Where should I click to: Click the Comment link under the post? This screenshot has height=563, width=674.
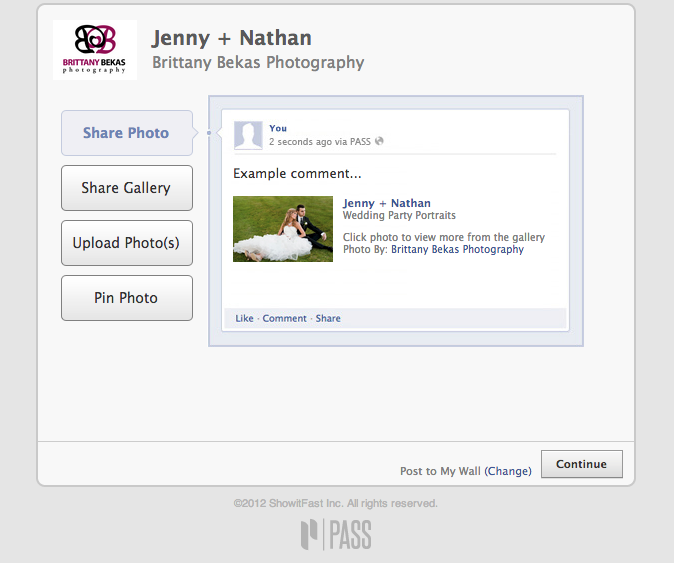[x=284, y=319]
